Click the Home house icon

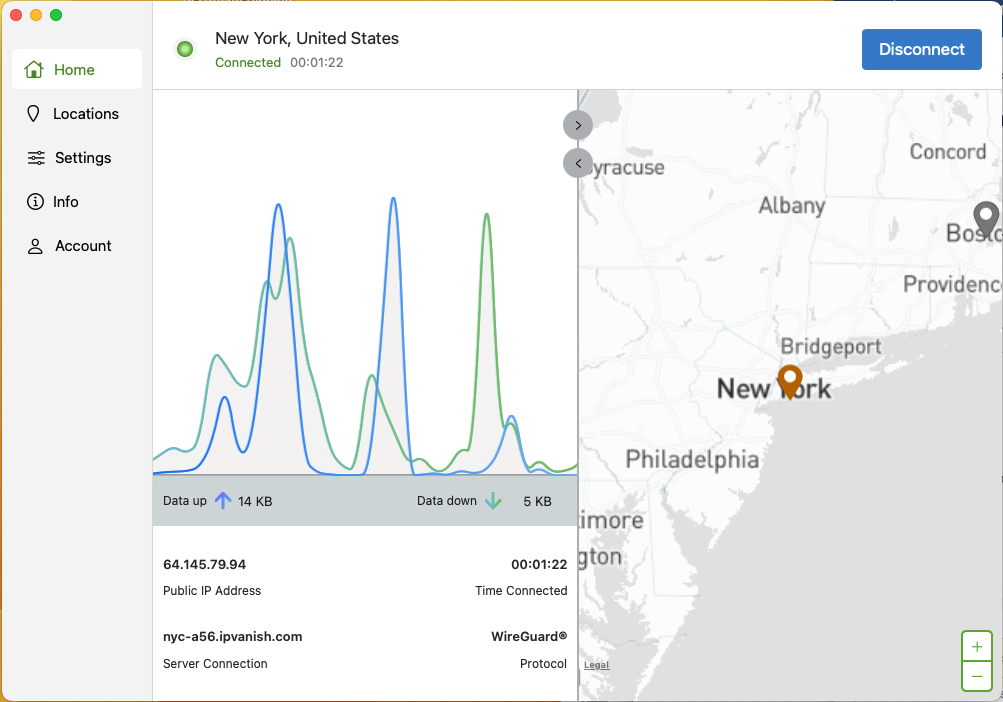[34, 70]
